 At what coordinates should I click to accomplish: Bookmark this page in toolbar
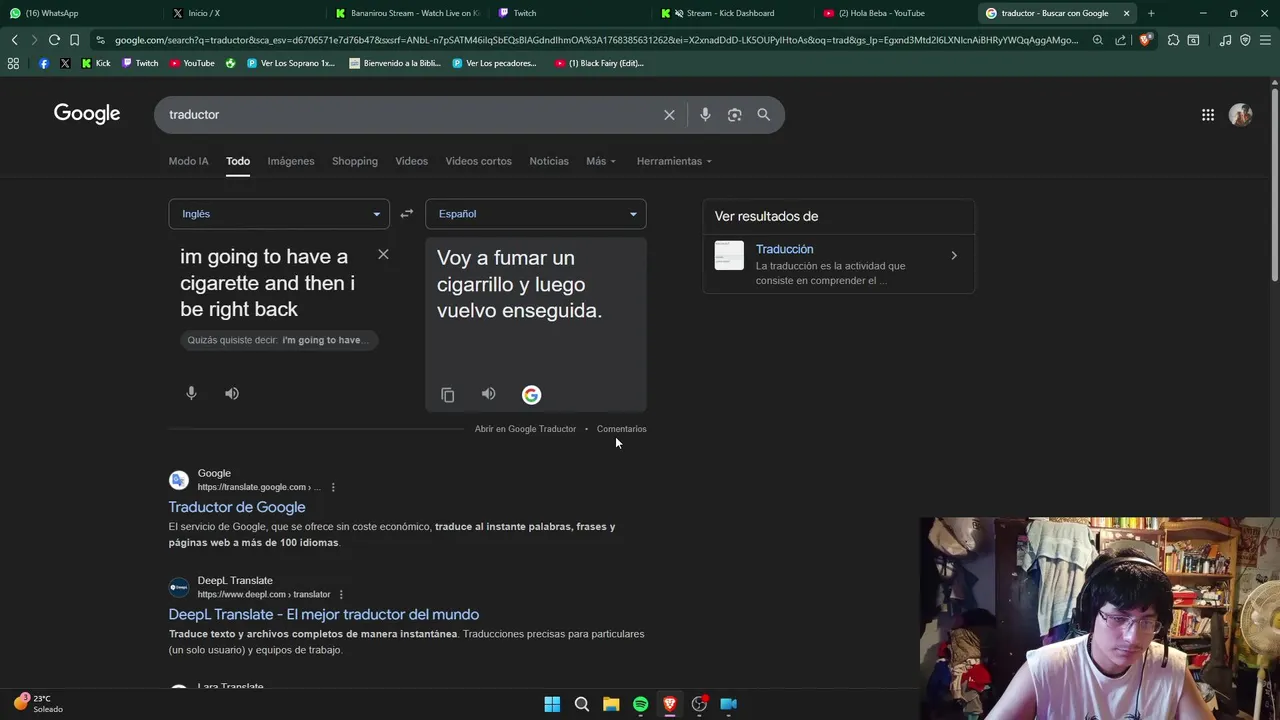[74, 40]
